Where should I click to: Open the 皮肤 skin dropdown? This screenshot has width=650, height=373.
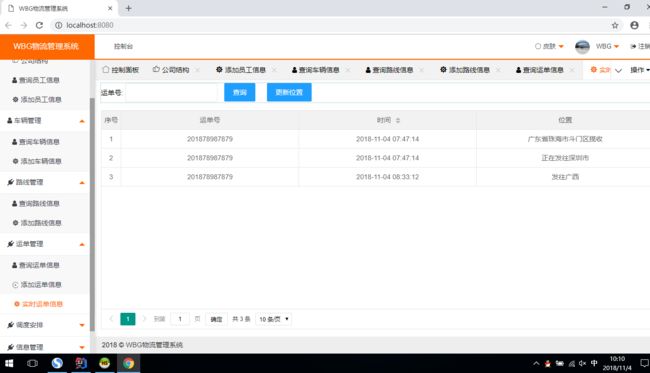click(549, 46)
